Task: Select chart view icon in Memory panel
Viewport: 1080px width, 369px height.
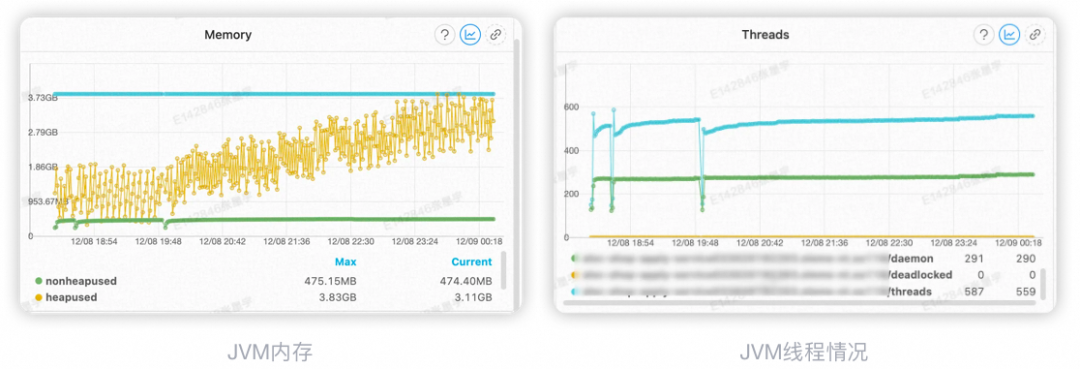Action: tap(470, 34)
